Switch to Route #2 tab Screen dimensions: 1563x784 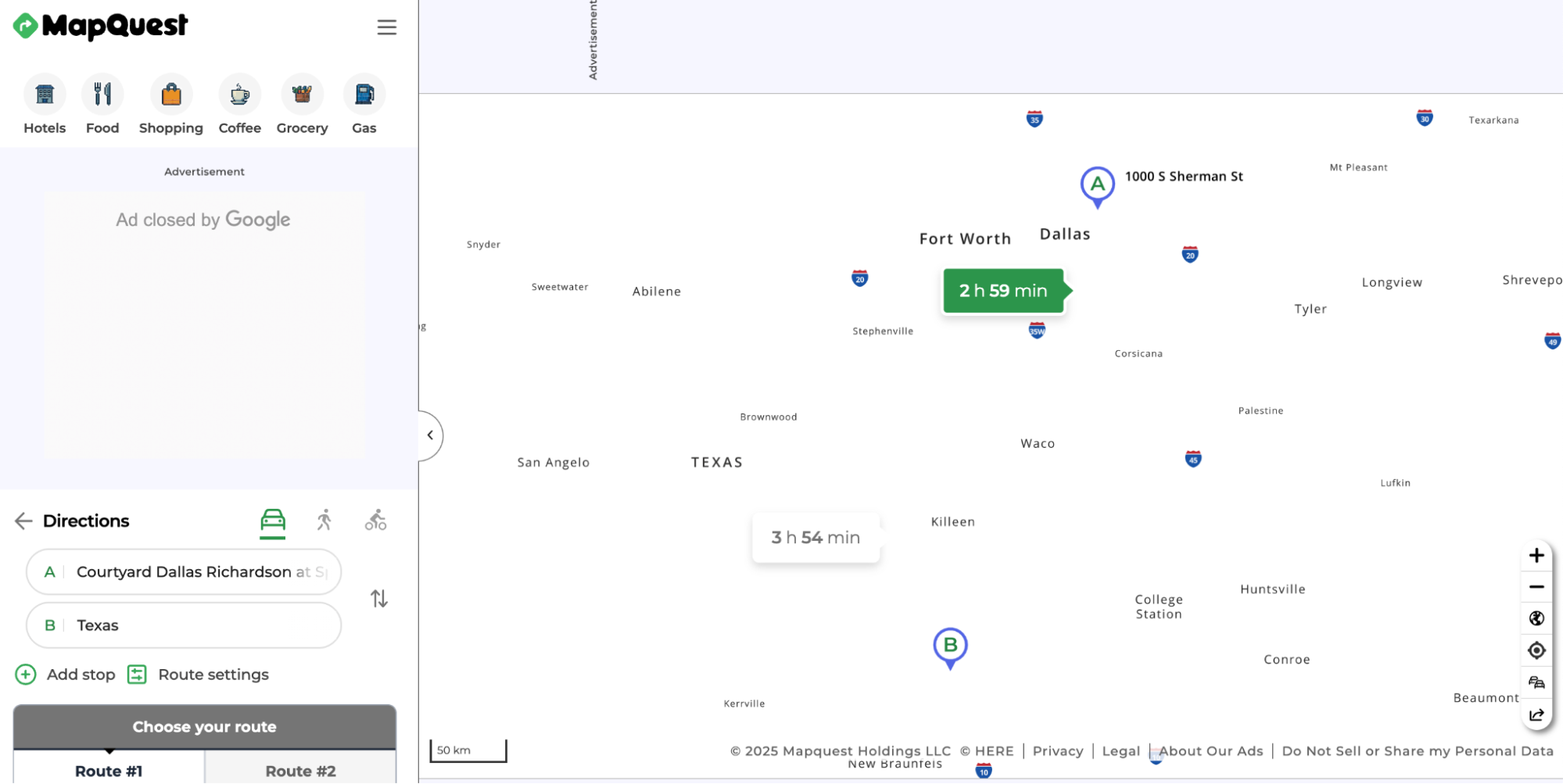(x=300, y=770)
